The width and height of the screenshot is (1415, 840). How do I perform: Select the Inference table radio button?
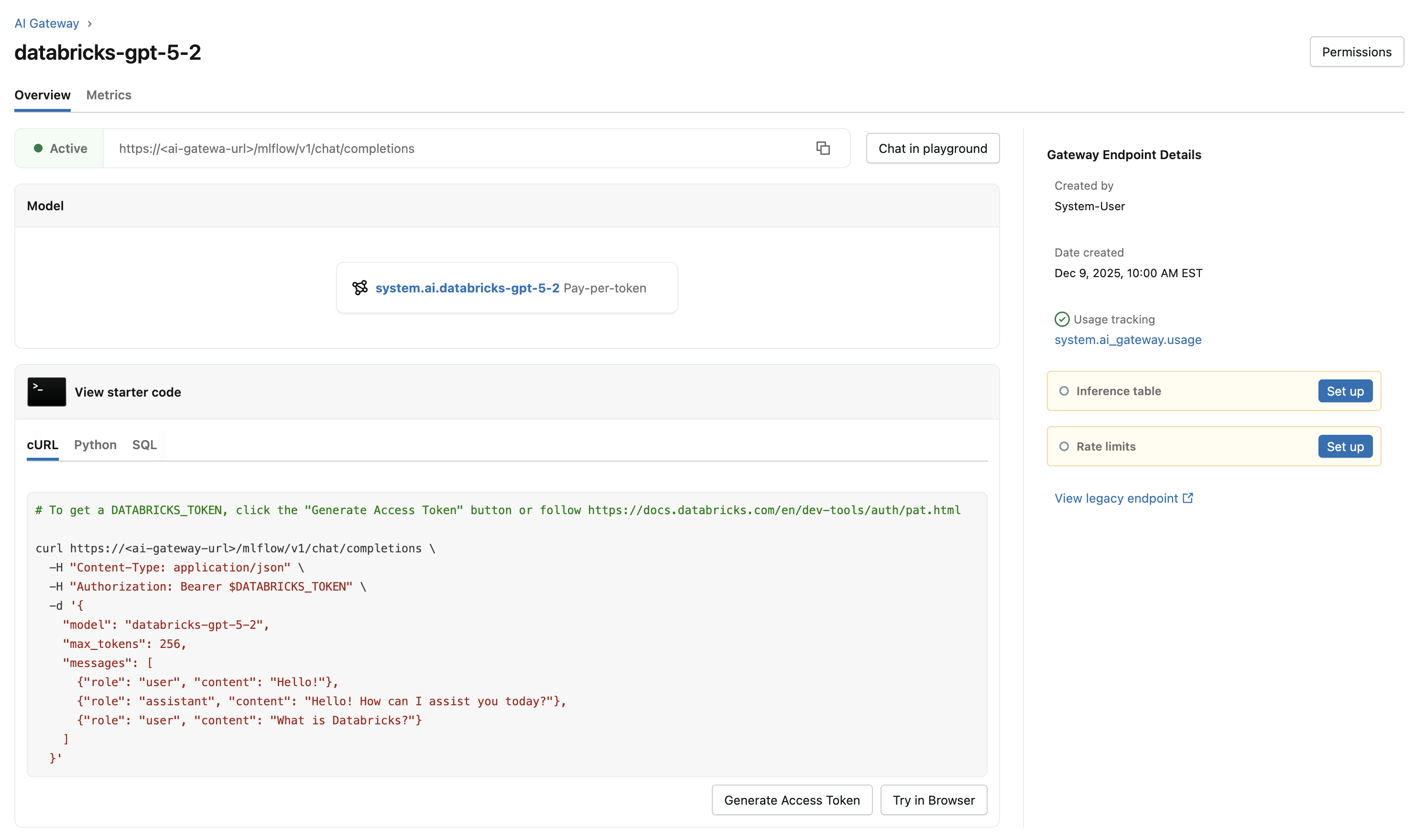tap(1065, 390)
